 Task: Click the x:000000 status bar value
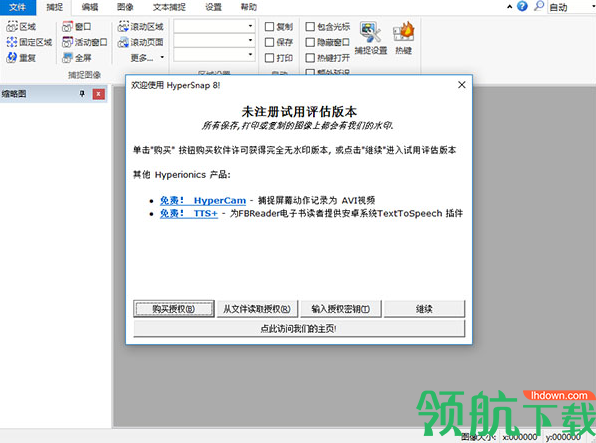[520, 437]
